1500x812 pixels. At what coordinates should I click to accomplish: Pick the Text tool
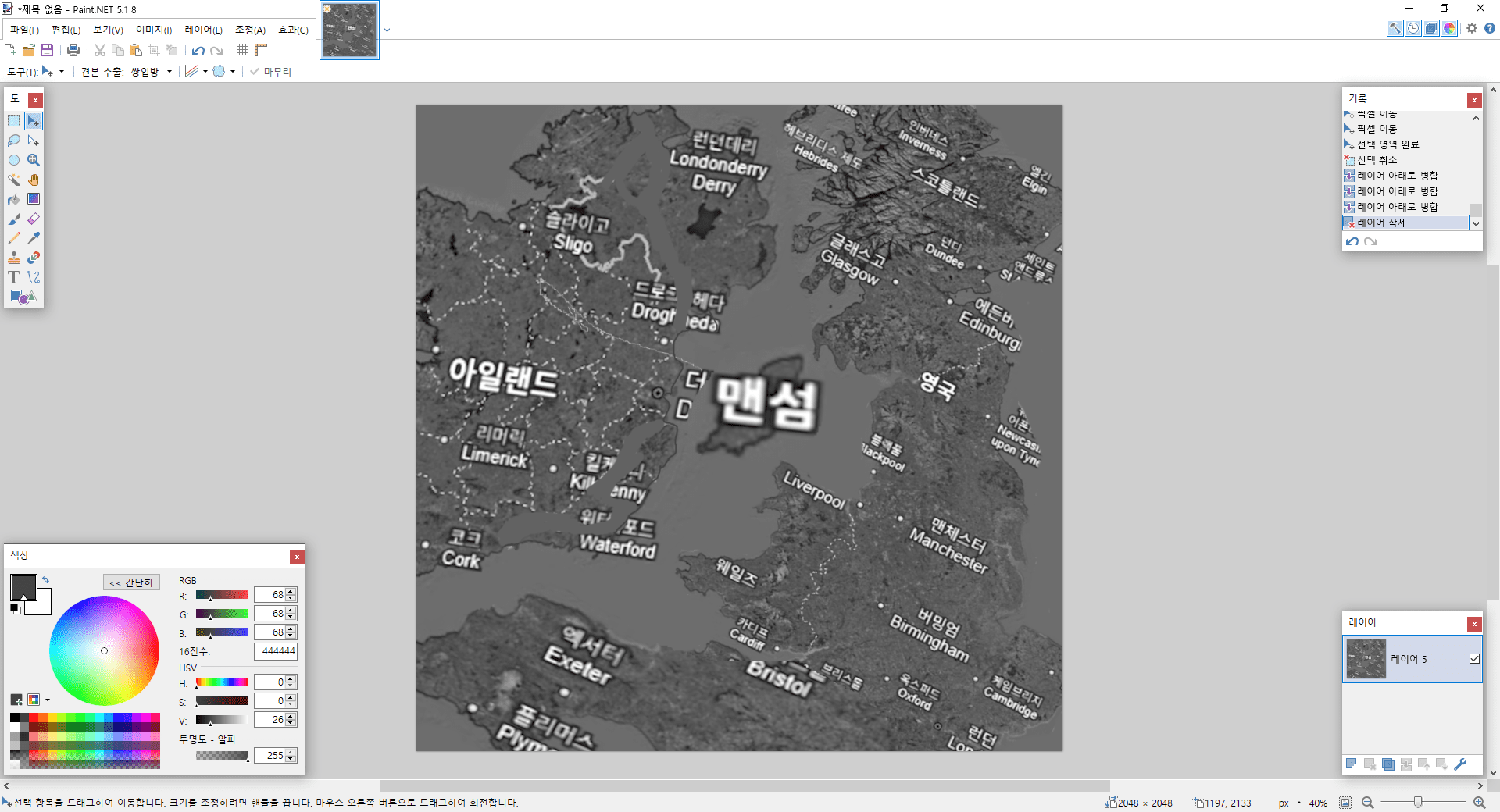click(14, 277)
